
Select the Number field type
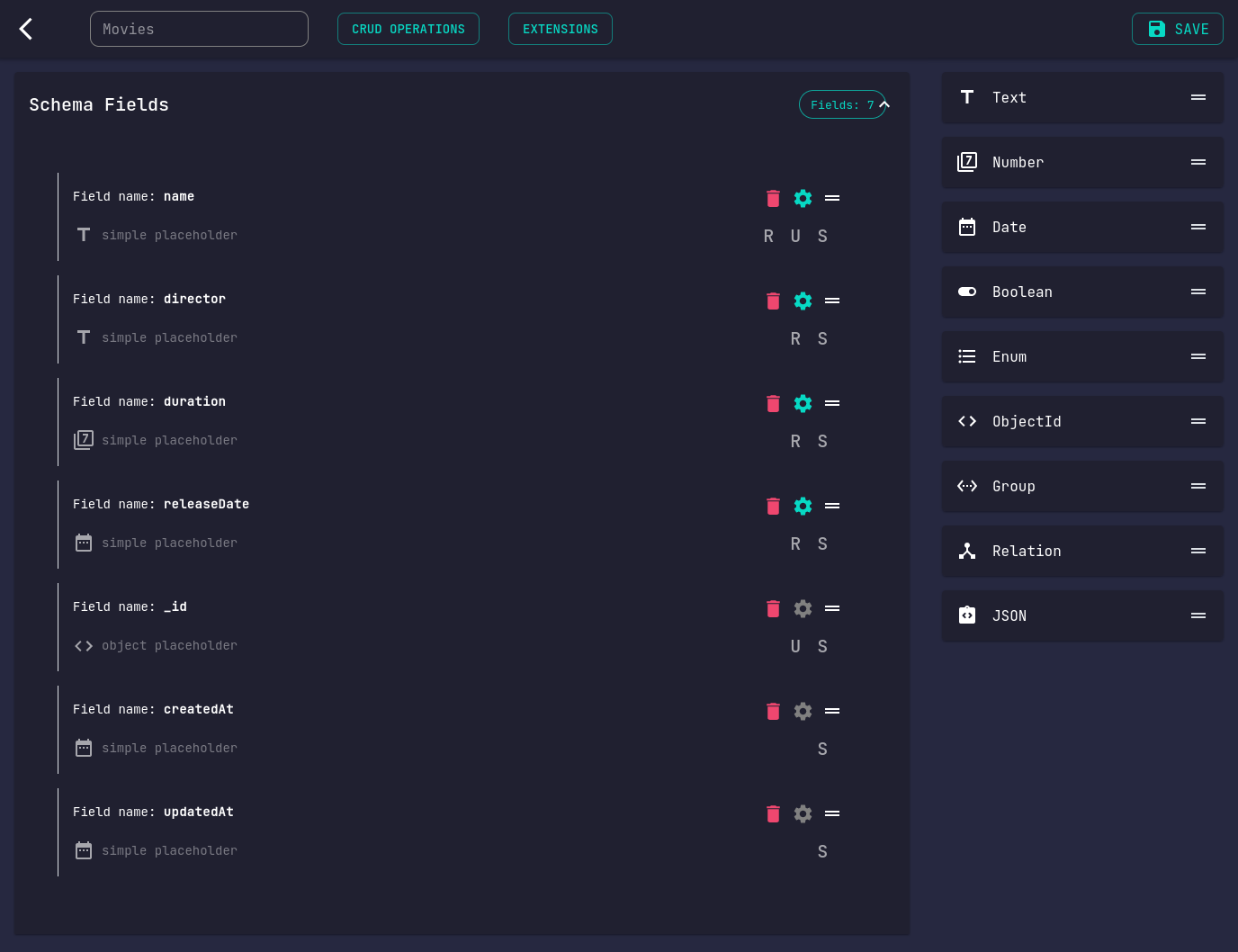[x=1082, y=162]
